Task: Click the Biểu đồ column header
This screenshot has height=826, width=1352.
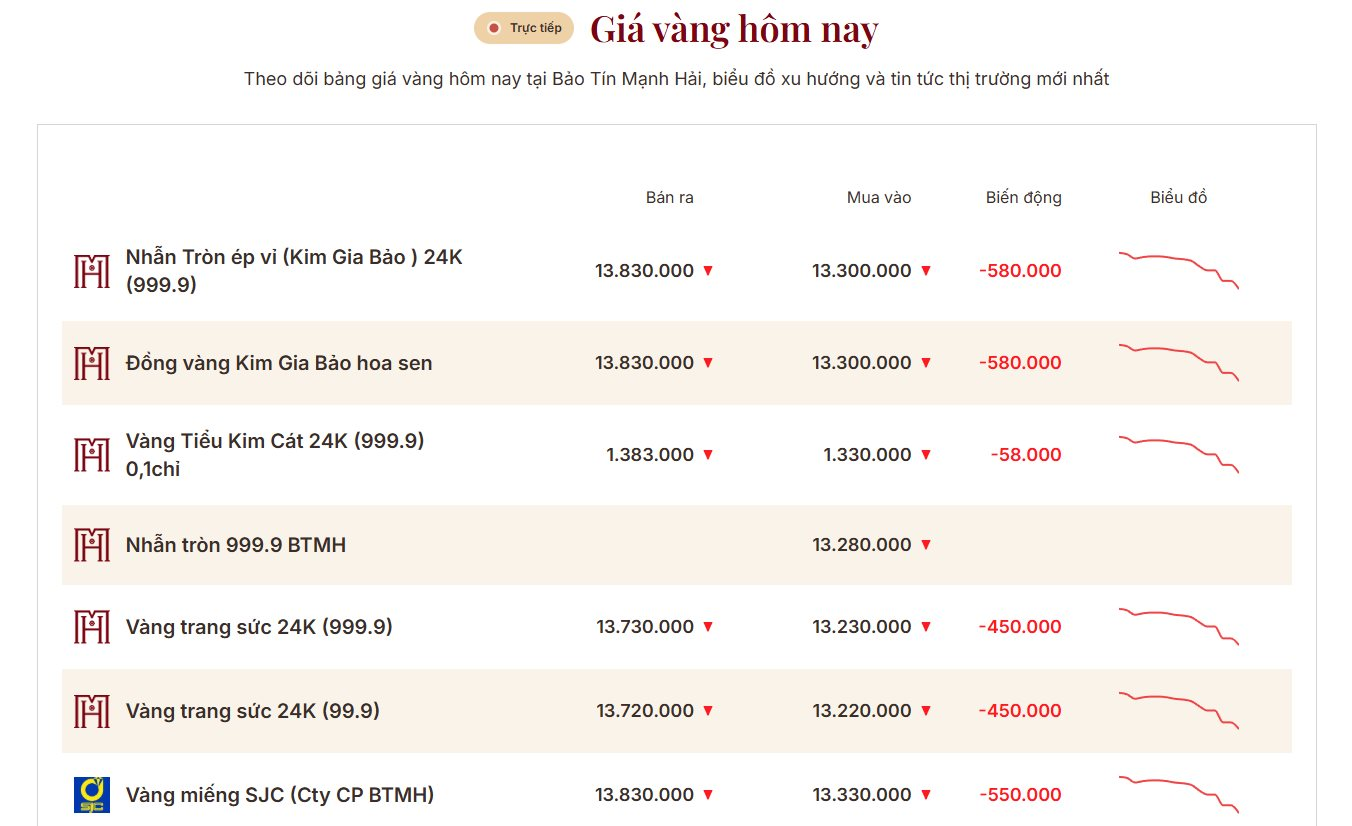Action: pyautogui.click(x=1179, y=198)
